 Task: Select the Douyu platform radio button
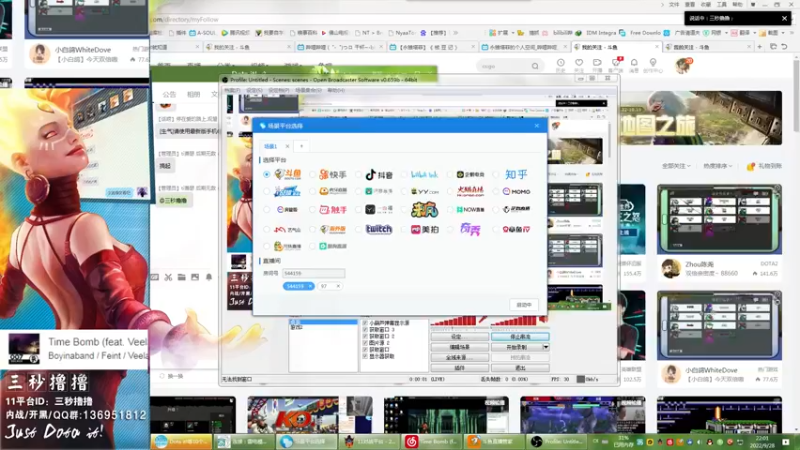click(266, 174)
